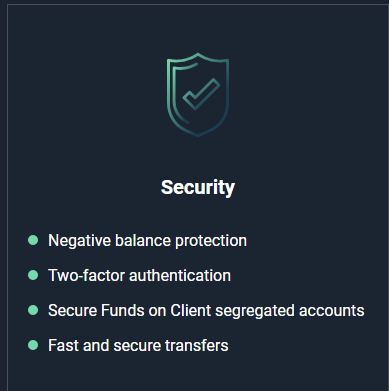The height and width of the screenshot is (391, 389).
Task: Click the word 'protection' in first bullet
Action: pos(211,241)
